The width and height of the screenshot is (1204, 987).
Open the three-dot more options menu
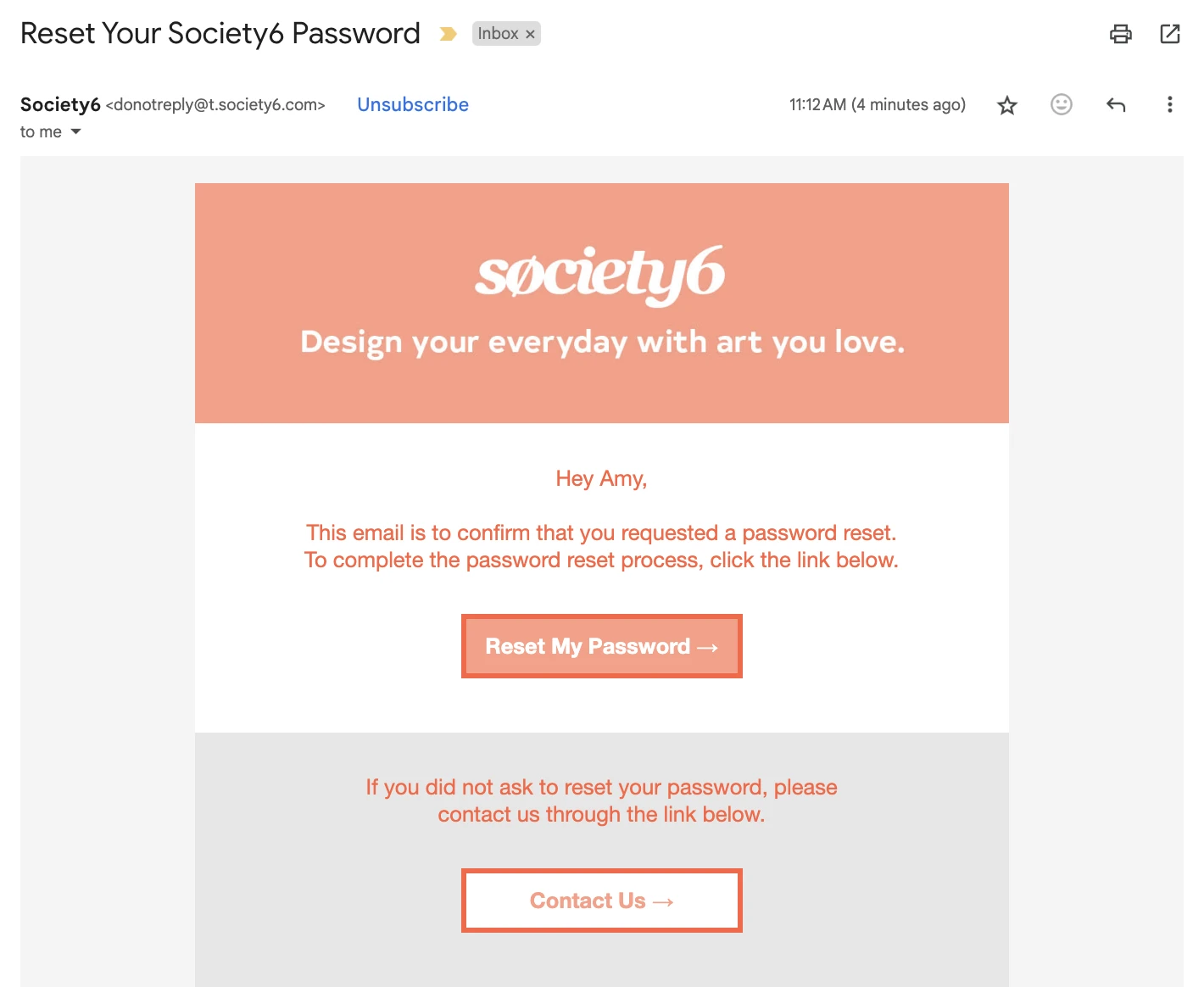pos(1170,104)
